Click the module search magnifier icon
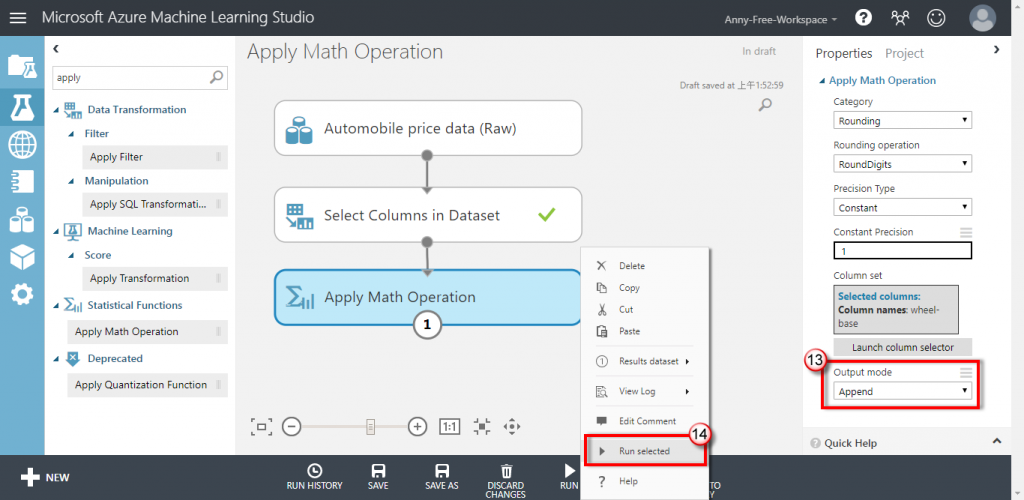1024x500 pixels. 216,77
